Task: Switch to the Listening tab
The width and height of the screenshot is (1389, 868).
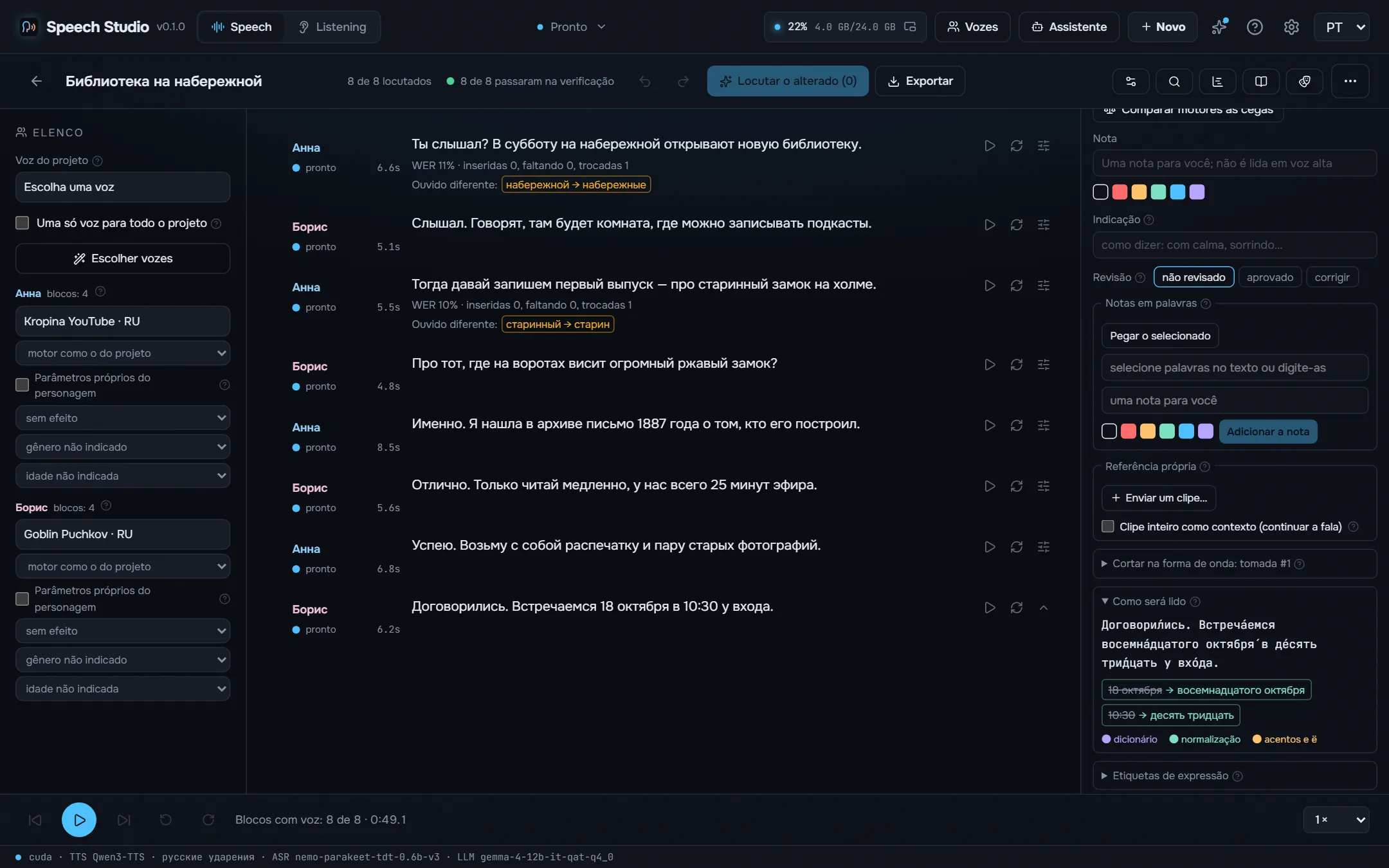Action: 332,27
